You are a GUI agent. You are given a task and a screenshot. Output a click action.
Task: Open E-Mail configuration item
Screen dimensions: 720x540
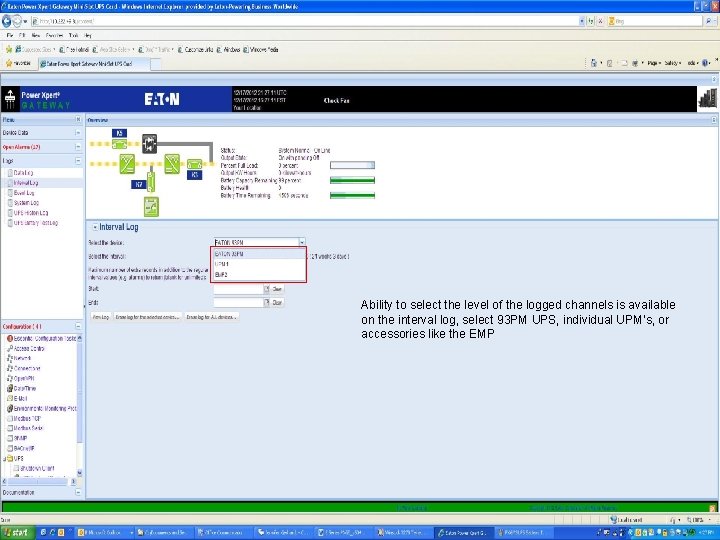pyautogui.click(x=17, y=399)
